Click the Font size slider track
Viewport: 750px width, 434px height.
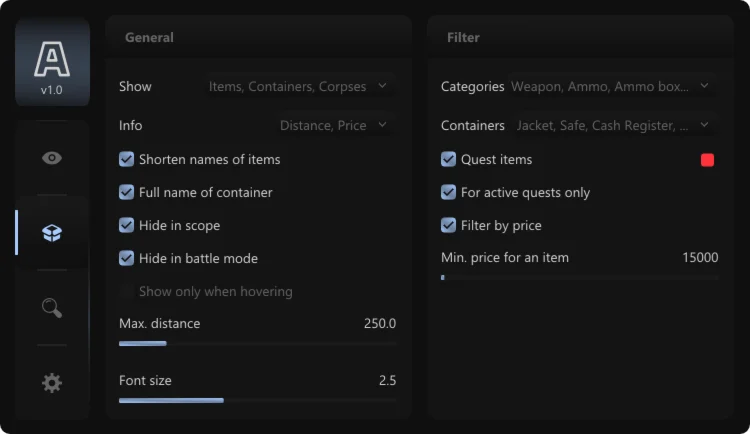[257, 400]
